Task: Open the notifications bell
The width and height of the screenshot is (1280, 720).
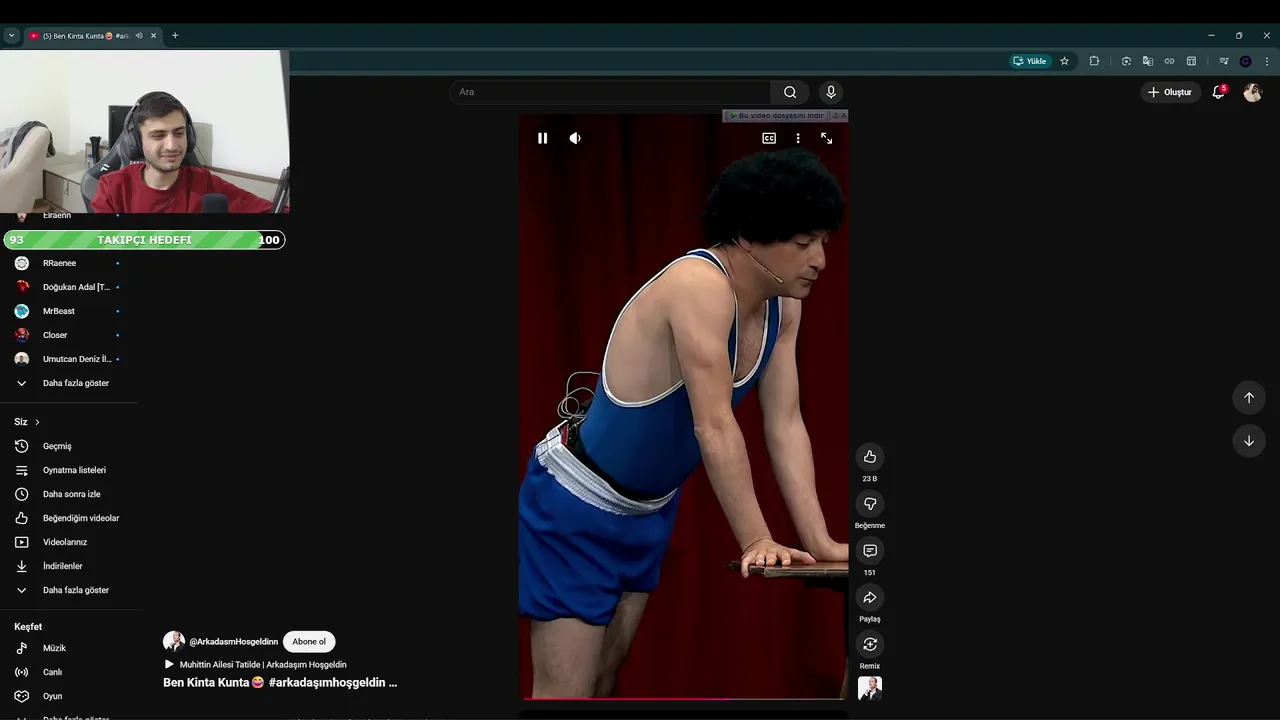Action: (x=1219, y=92)
